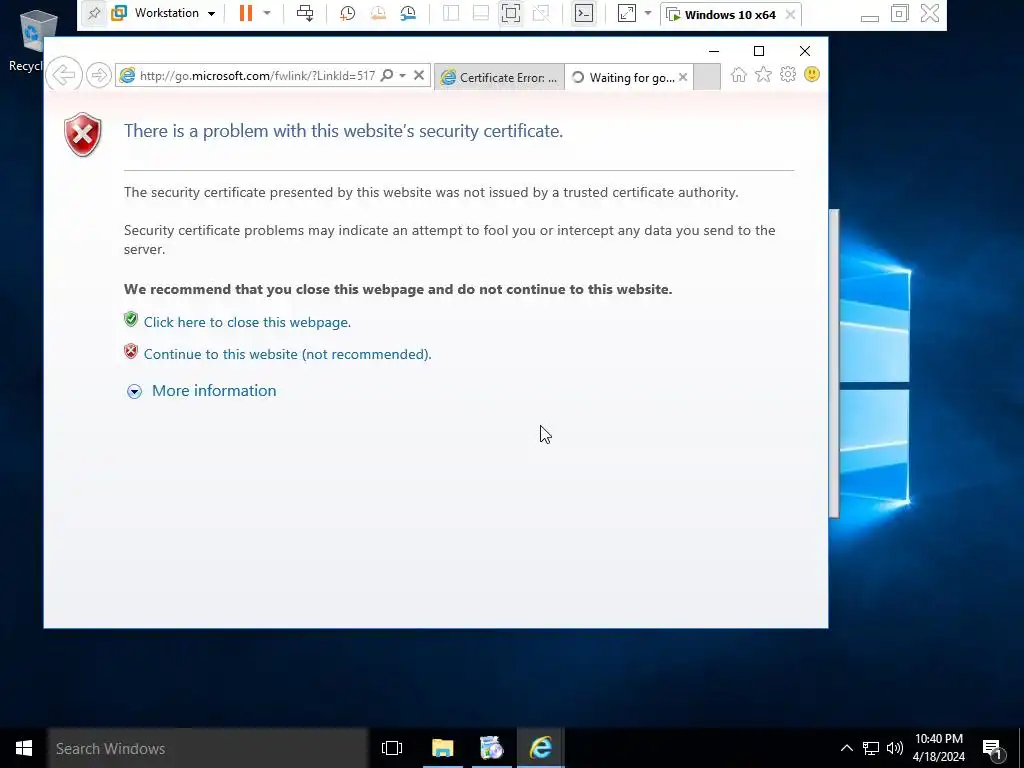Viewport: 1024px width, 768px height.
Task: Click the address bar search magnifier
Action: point(387,76)
